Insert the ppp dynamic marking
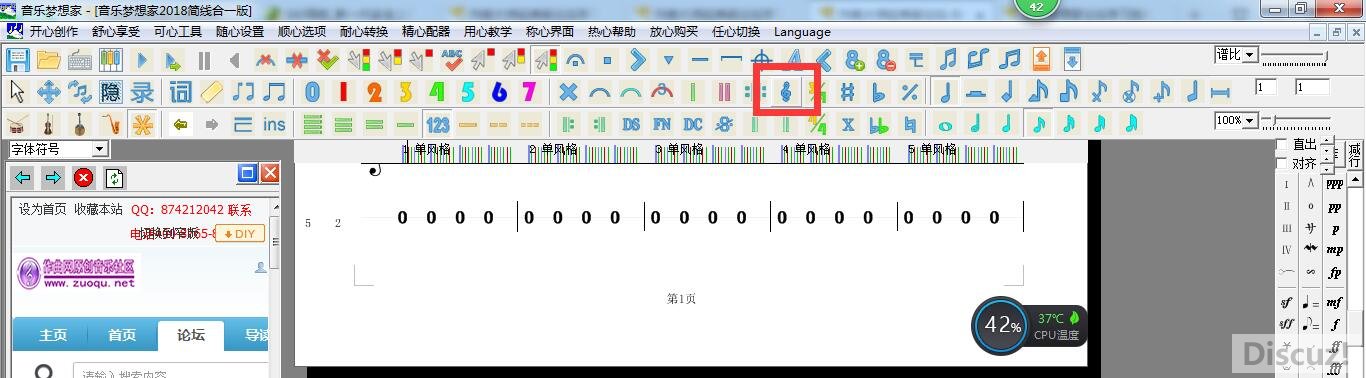 [x=1334, y=184]
